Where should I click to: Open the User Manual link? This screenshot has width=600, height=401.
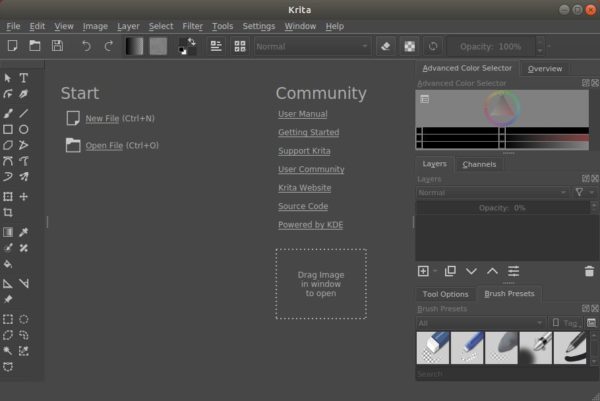tap(303, 114)
